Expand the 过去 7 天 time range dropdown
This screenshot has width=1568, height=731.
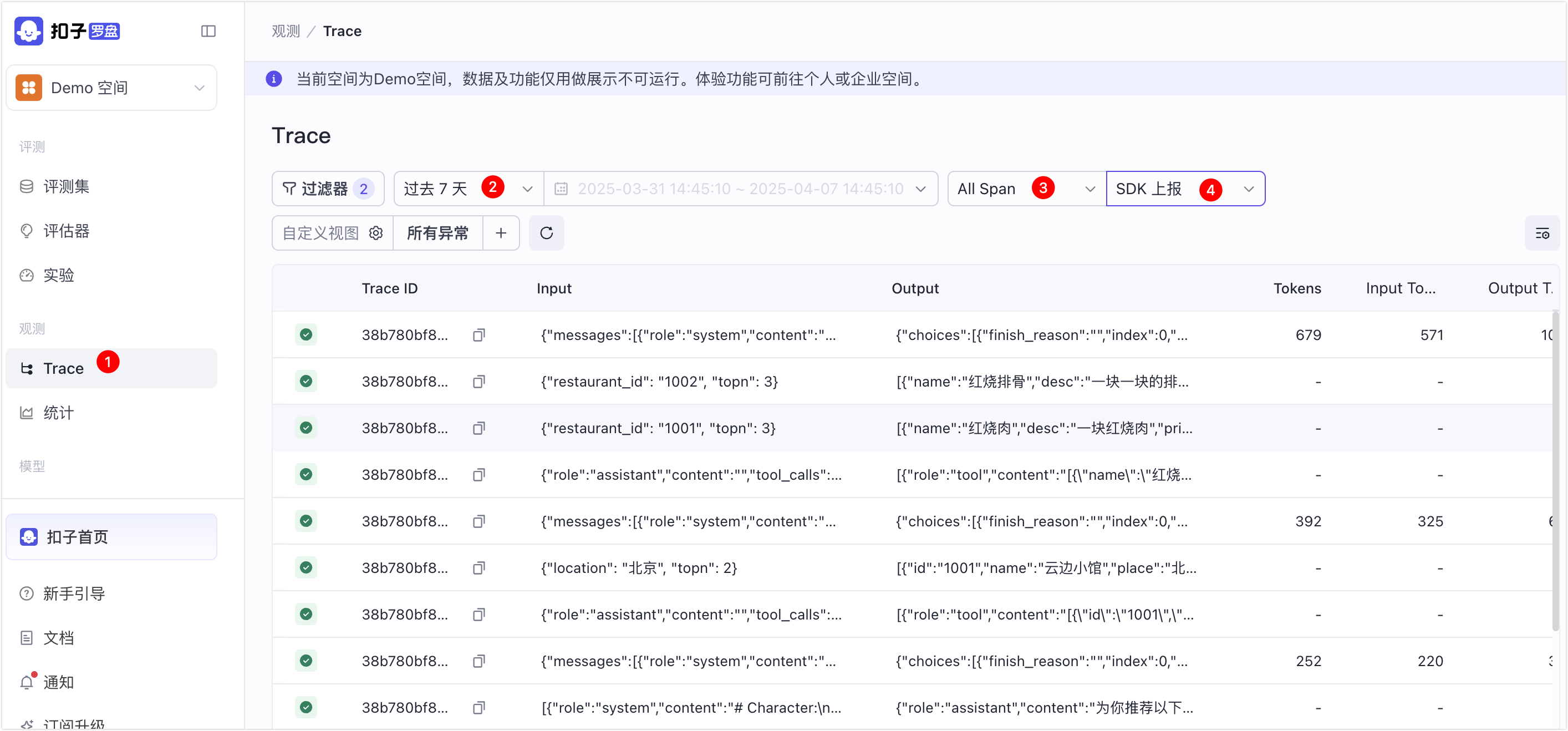click(469, 189)
